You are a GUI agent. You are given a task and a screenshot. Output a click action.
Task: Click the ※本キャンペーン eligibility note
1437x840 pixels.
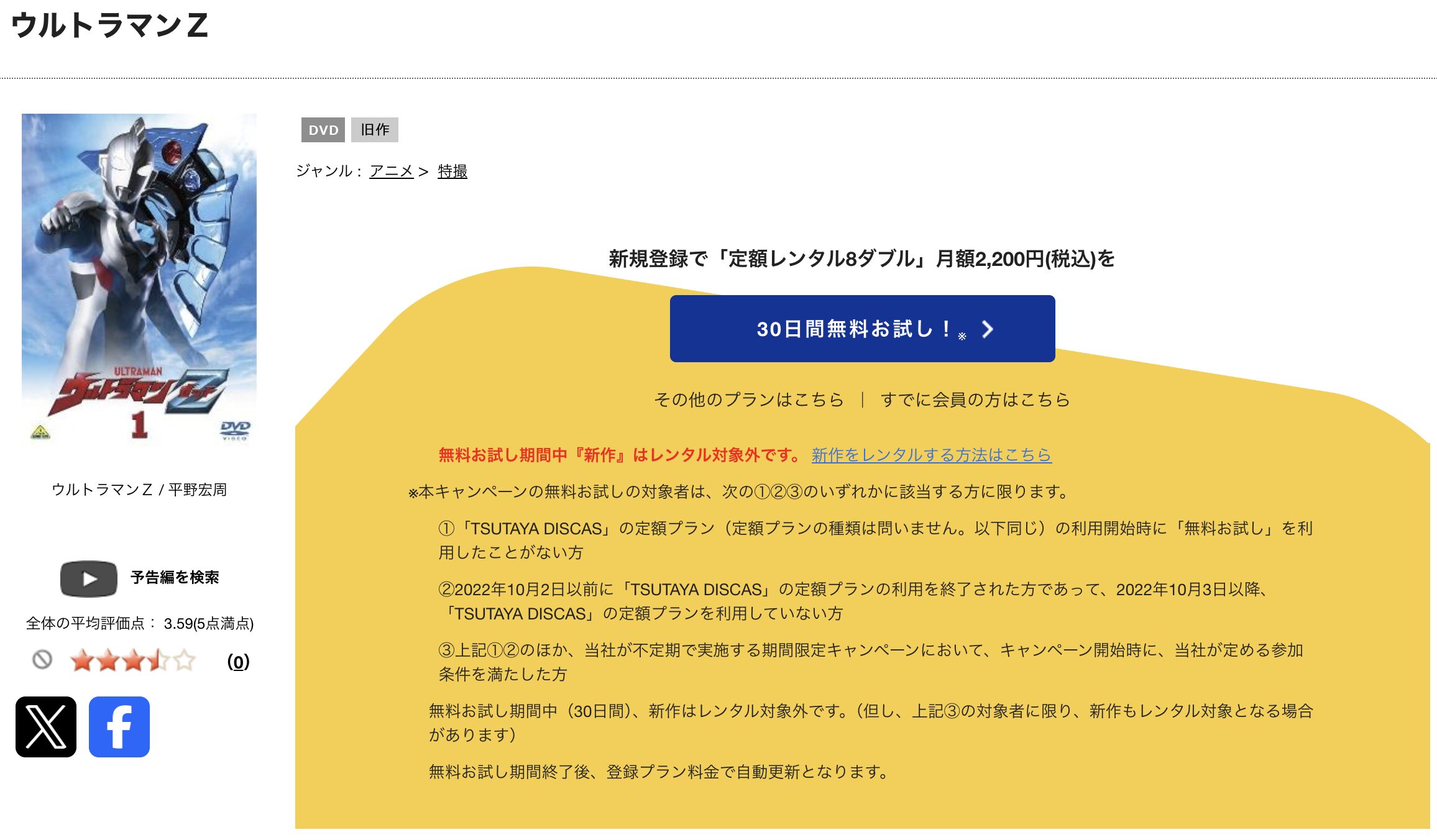(x=738, y=491)
